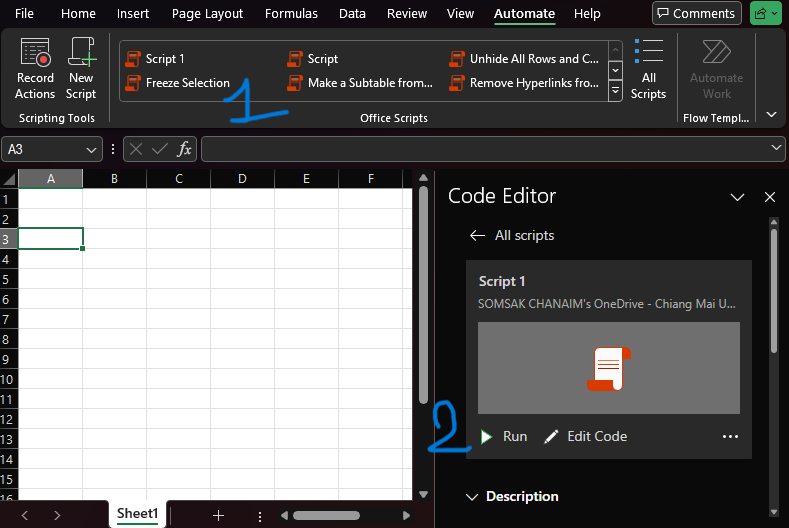789x528 pixels.
Task: Open the All Scripts list icon
Action: (x=648, y=68)
